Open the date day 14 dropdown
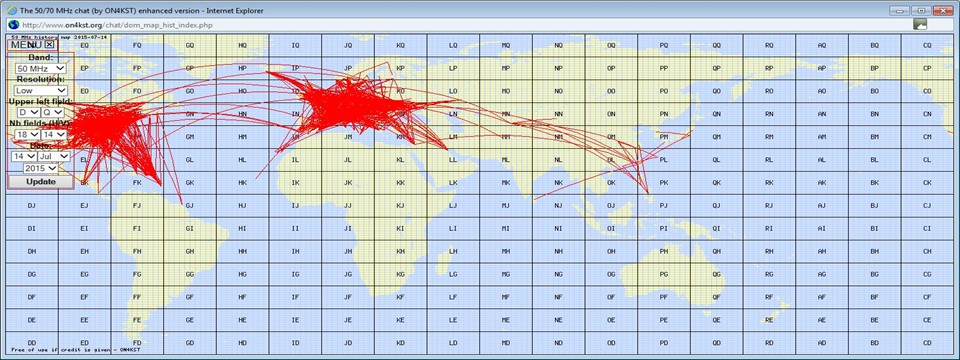The width and height of the screenshot is (960, 360). tap(23, 156)
